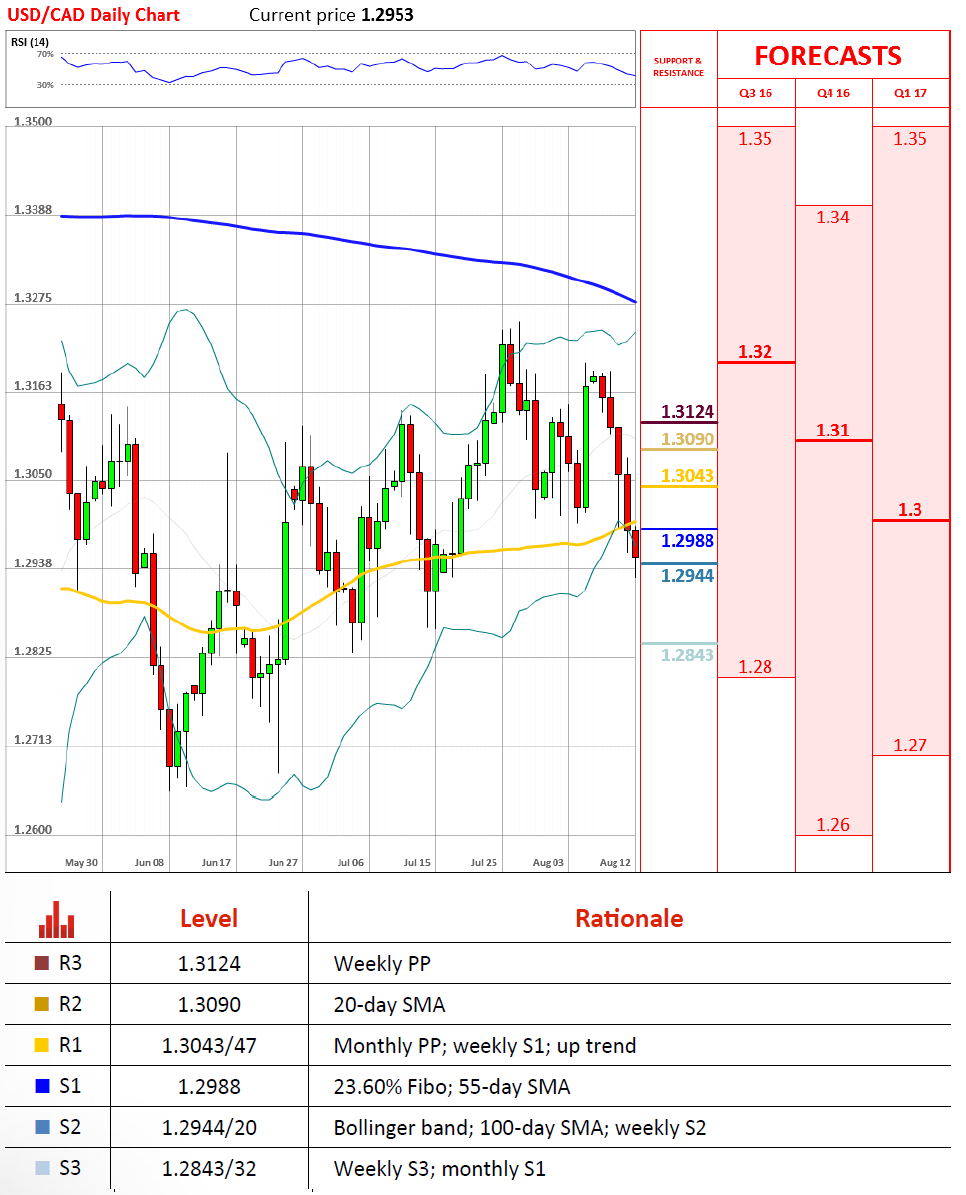
Task: Click the 1.2600 price axis label
Action: 33,829
